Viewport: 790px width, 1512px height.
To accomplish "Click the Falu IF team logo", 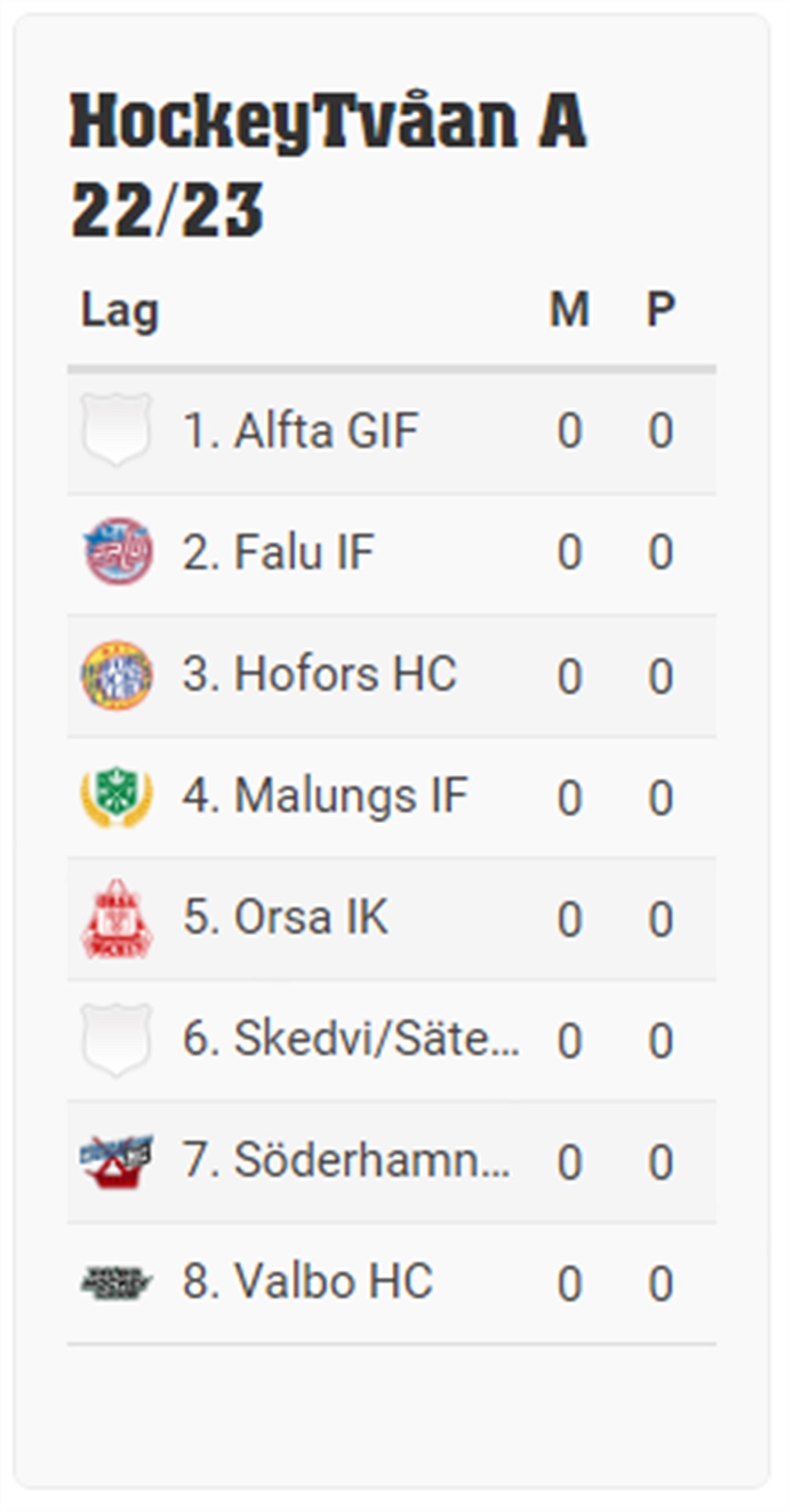I will tap(117, 551).
